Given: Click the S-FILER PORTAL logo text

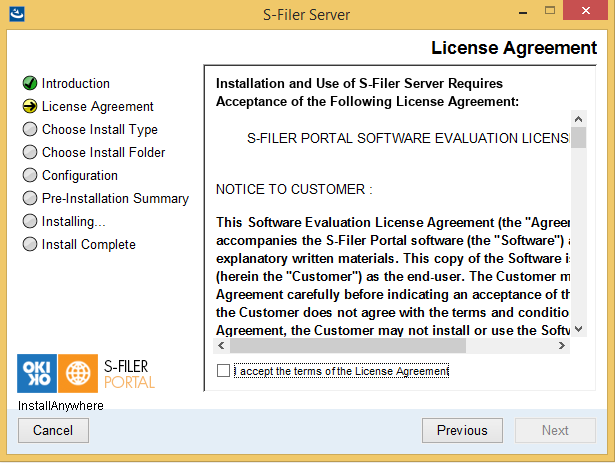Looking at the screenshot, I should 129,374.
